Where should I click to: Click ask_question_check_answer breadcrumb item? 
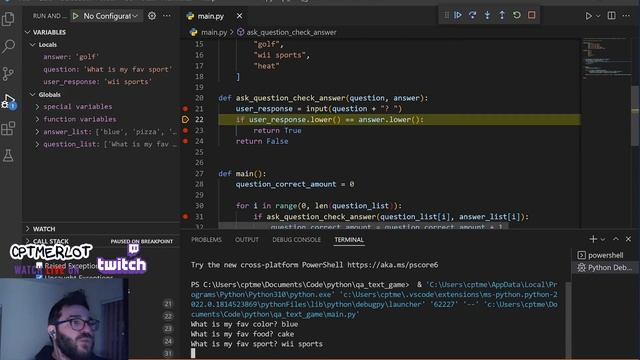click(x=291, y=32)
